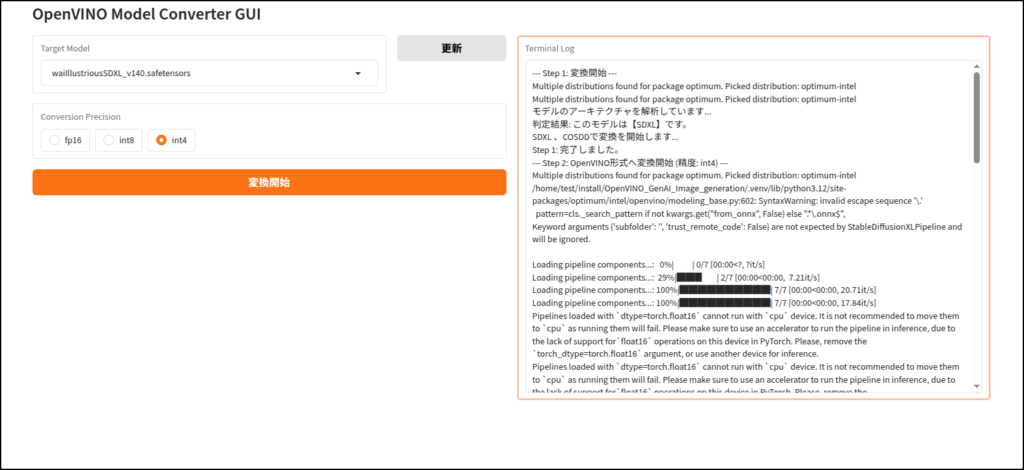Click the Terminal Log scrollbar thumb
The height and width of the screenshot is (470, 1024).
coord(976,115)
